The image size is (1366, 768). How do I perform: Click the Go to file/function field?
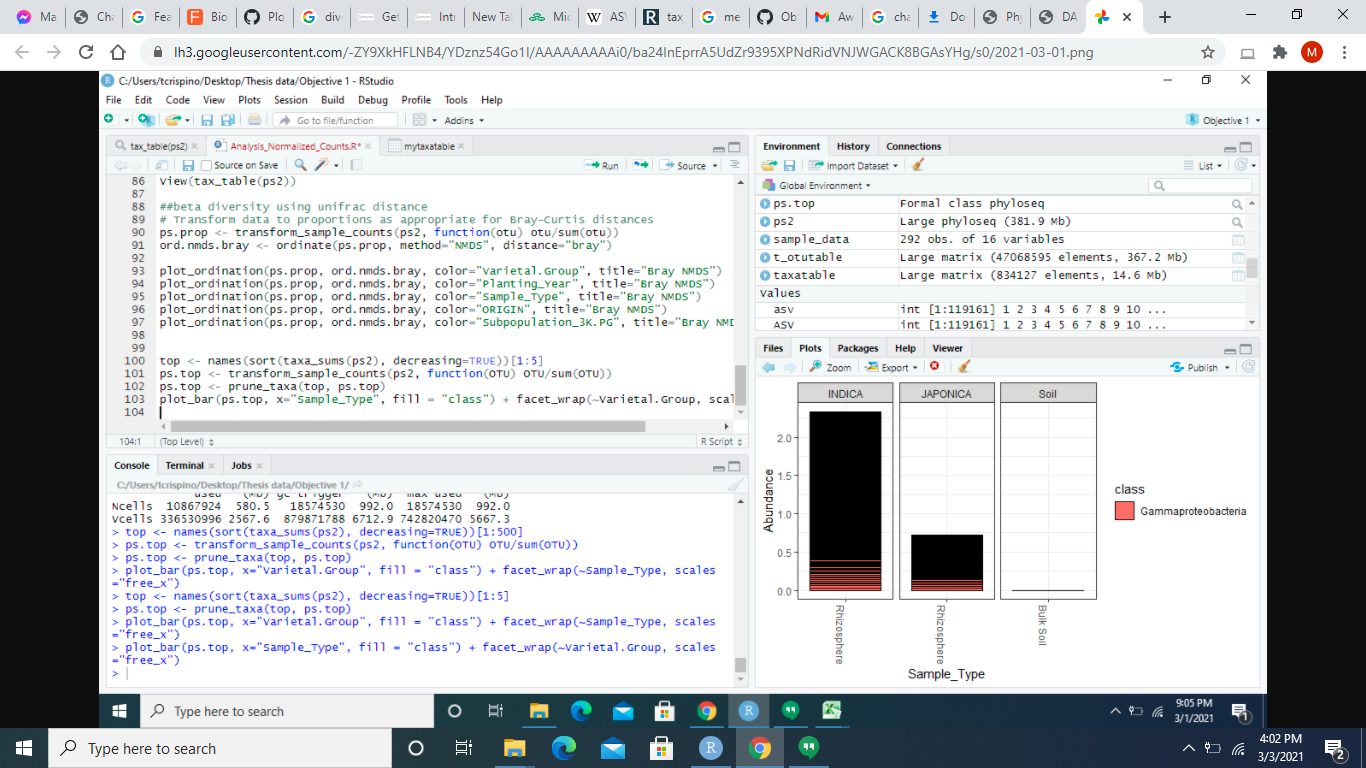335,120
